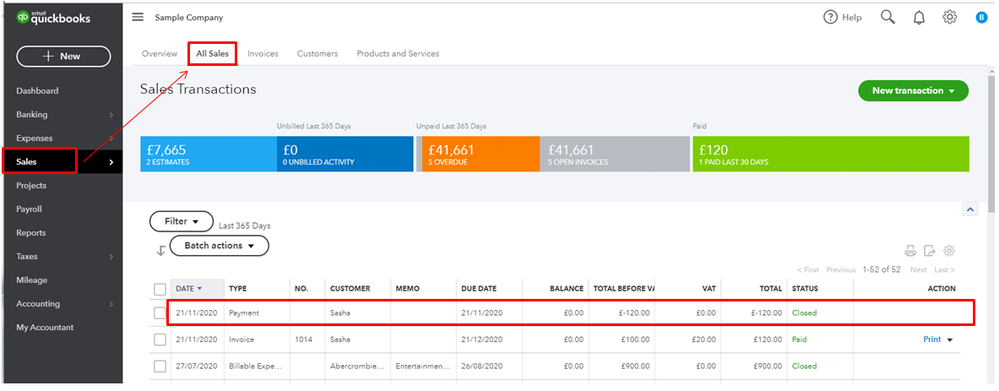Open the Filter dropdown
Screen dimensions: 999x391
[x=182, y=222]
